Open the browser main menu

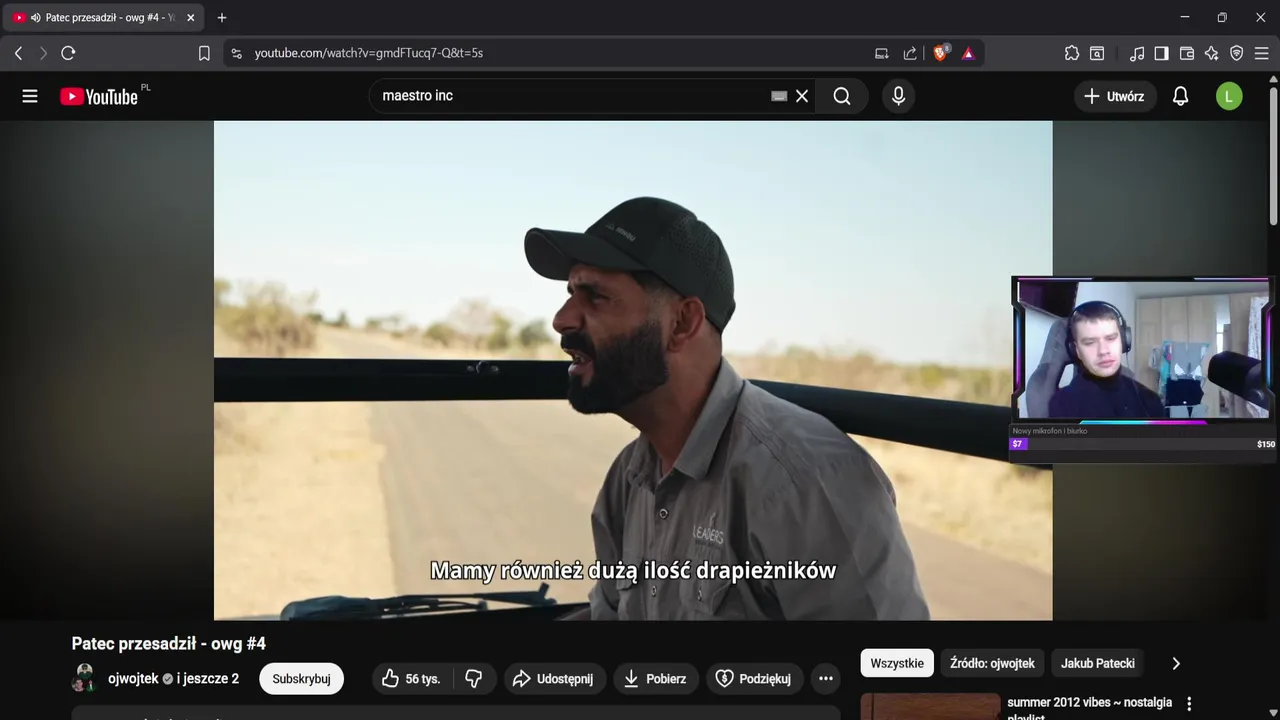(x=1261, y=53)
